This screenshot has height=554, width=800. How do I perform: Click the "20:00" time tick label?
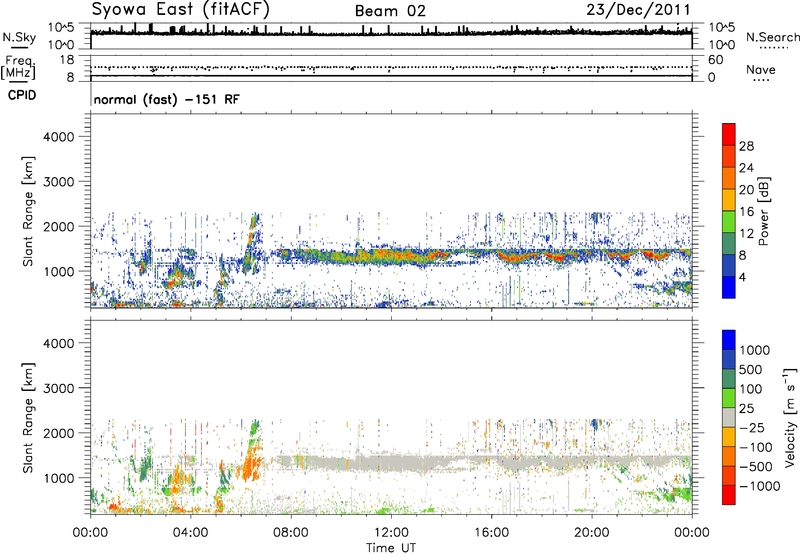[591, 533]
